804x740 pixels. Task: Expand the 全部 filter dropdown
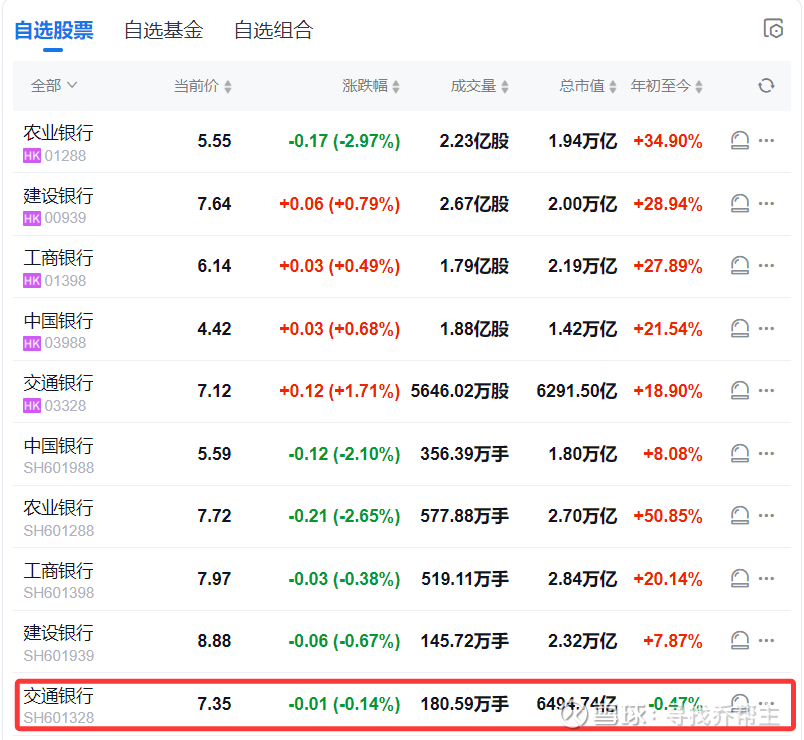pyautogui.click(x=54, y=86)
